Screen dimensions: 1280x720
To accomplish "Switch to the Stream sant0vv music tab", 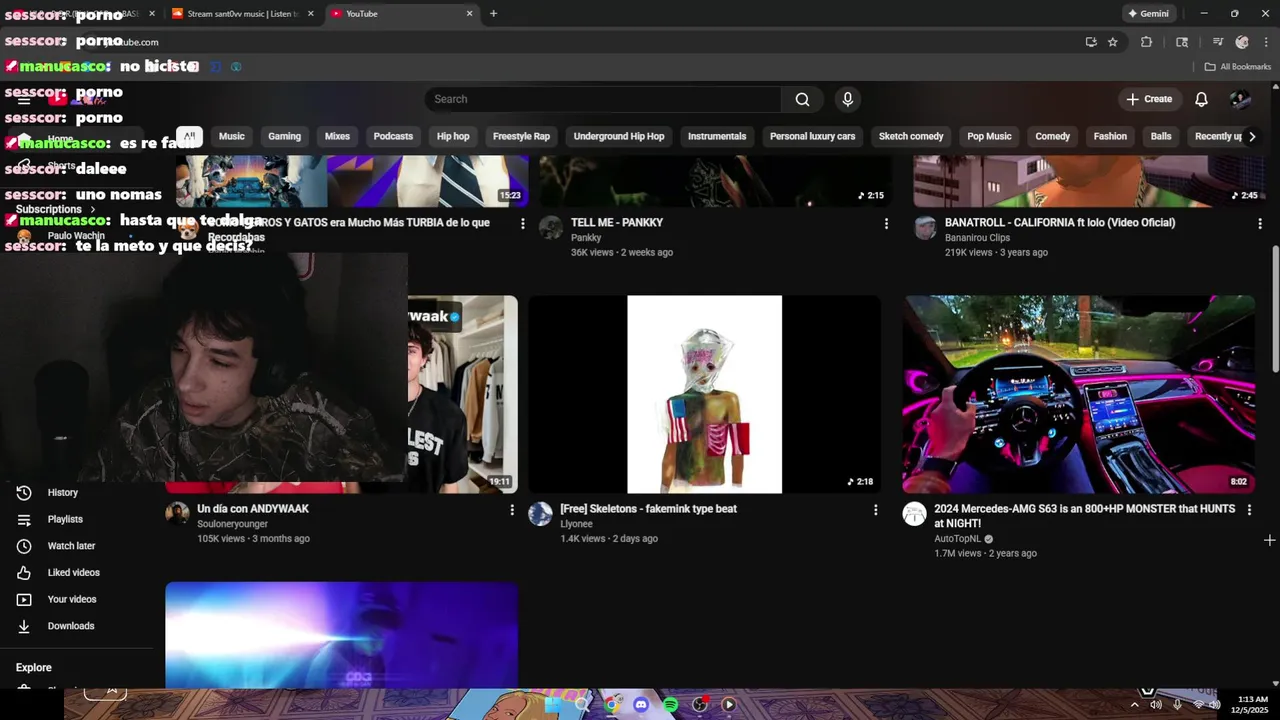I will (240, 14).
